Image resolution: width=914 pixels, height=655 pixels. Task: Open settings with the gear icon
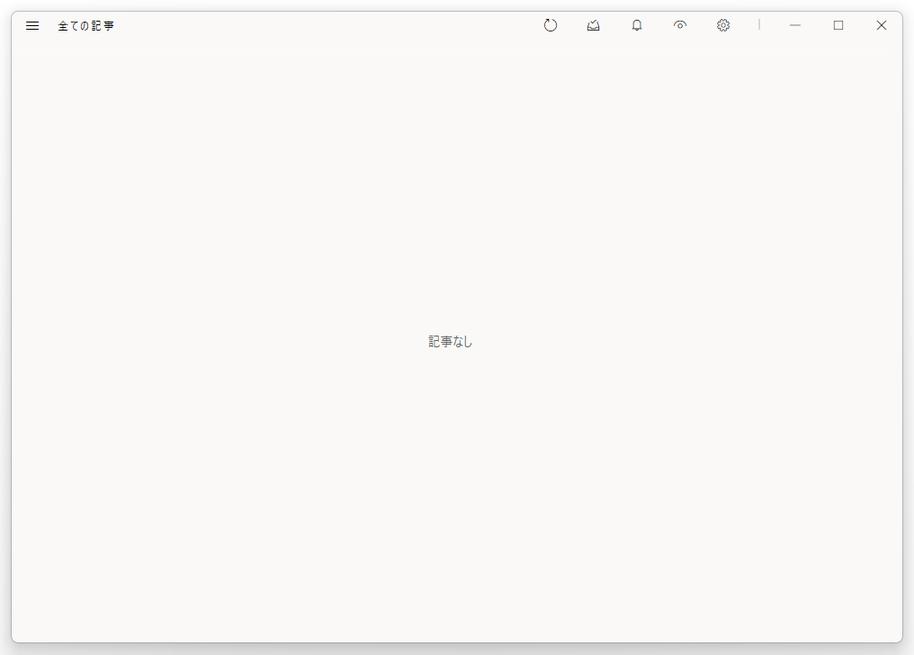point(723,25)
